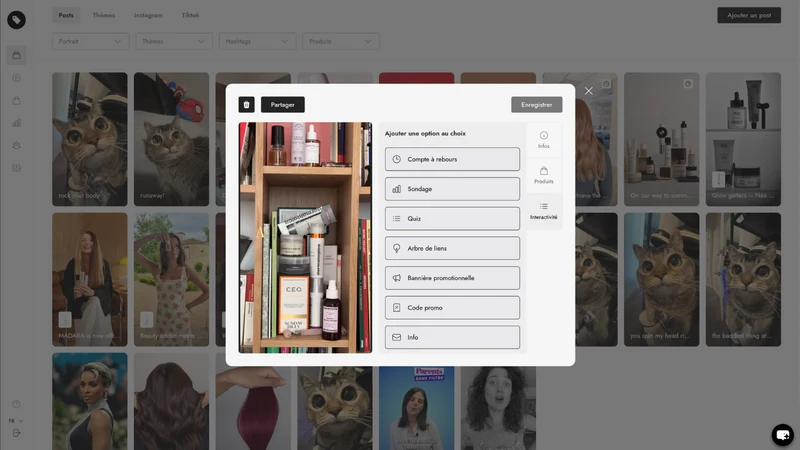Switch to the Instagram tab

(x=148, y=15)
